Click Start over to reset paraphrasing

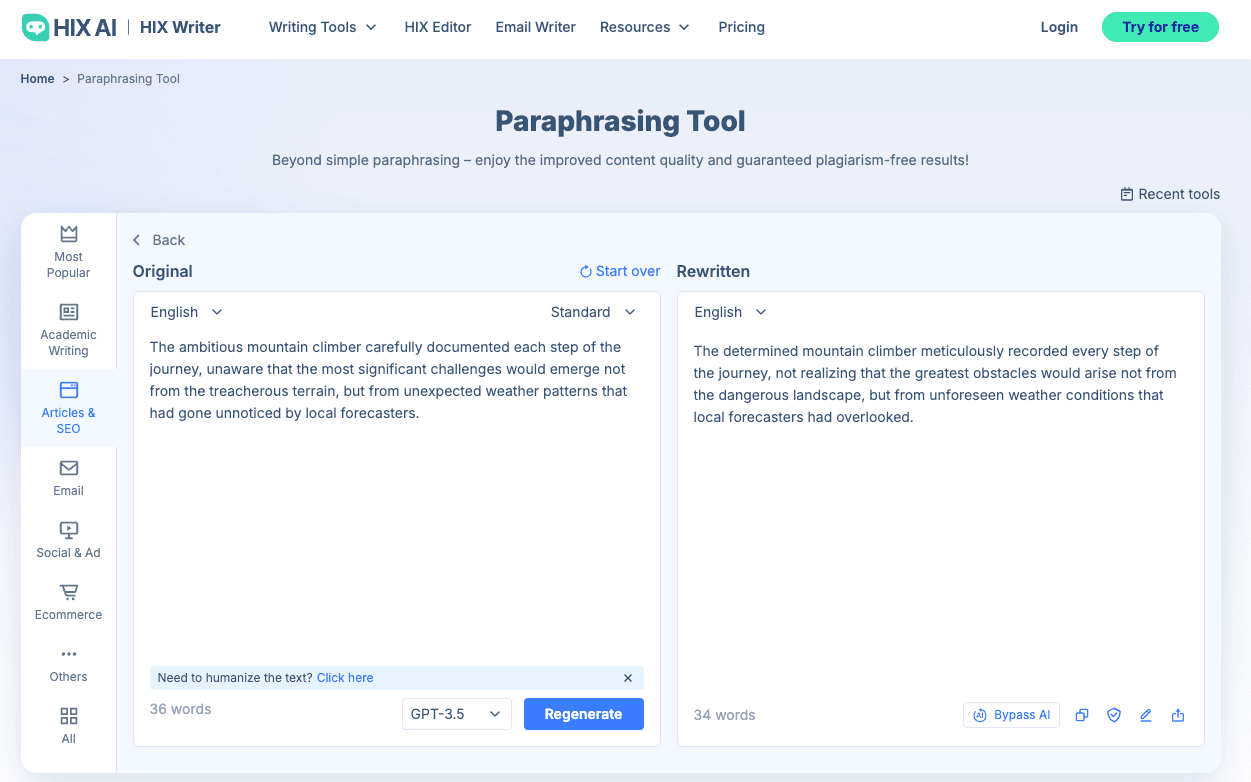tap(620, 270)
